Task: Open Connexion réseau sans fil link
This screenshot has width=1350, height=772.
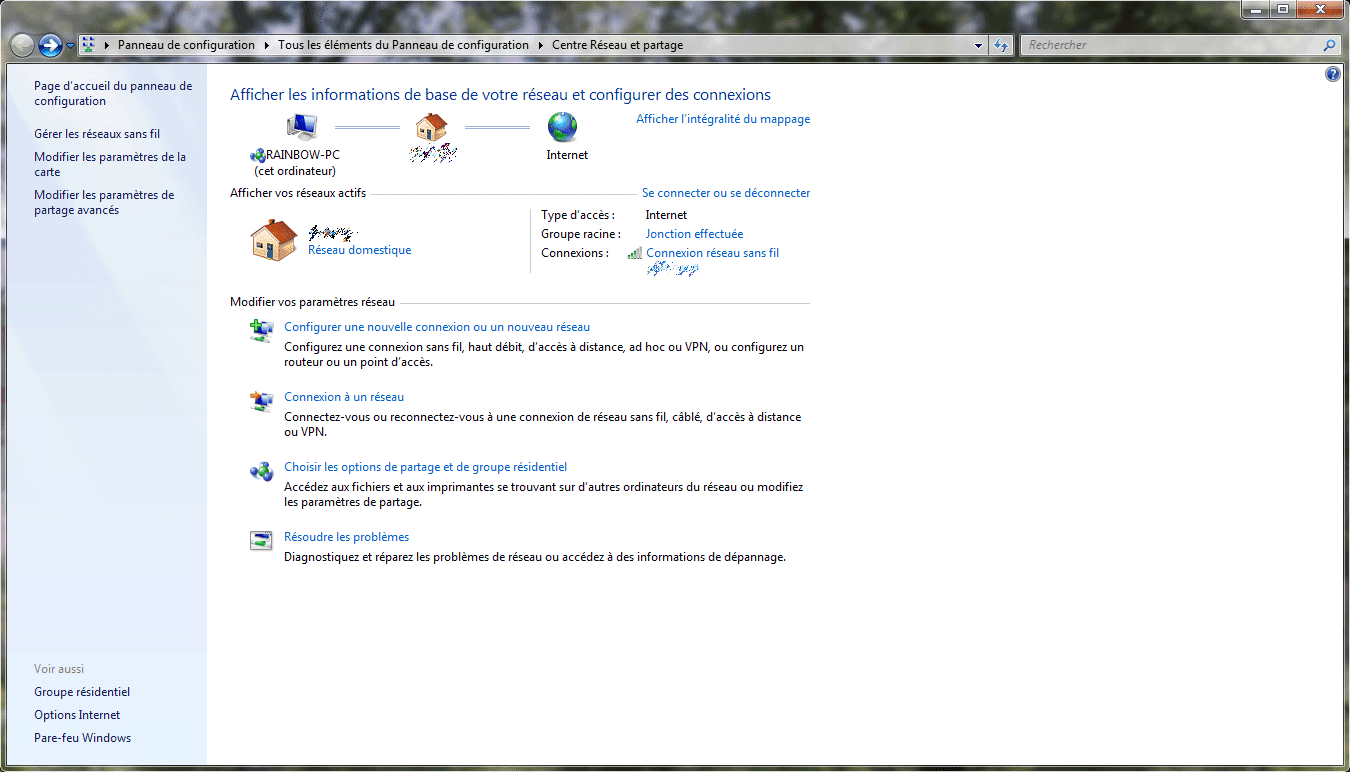Action: tap(712, 253)
